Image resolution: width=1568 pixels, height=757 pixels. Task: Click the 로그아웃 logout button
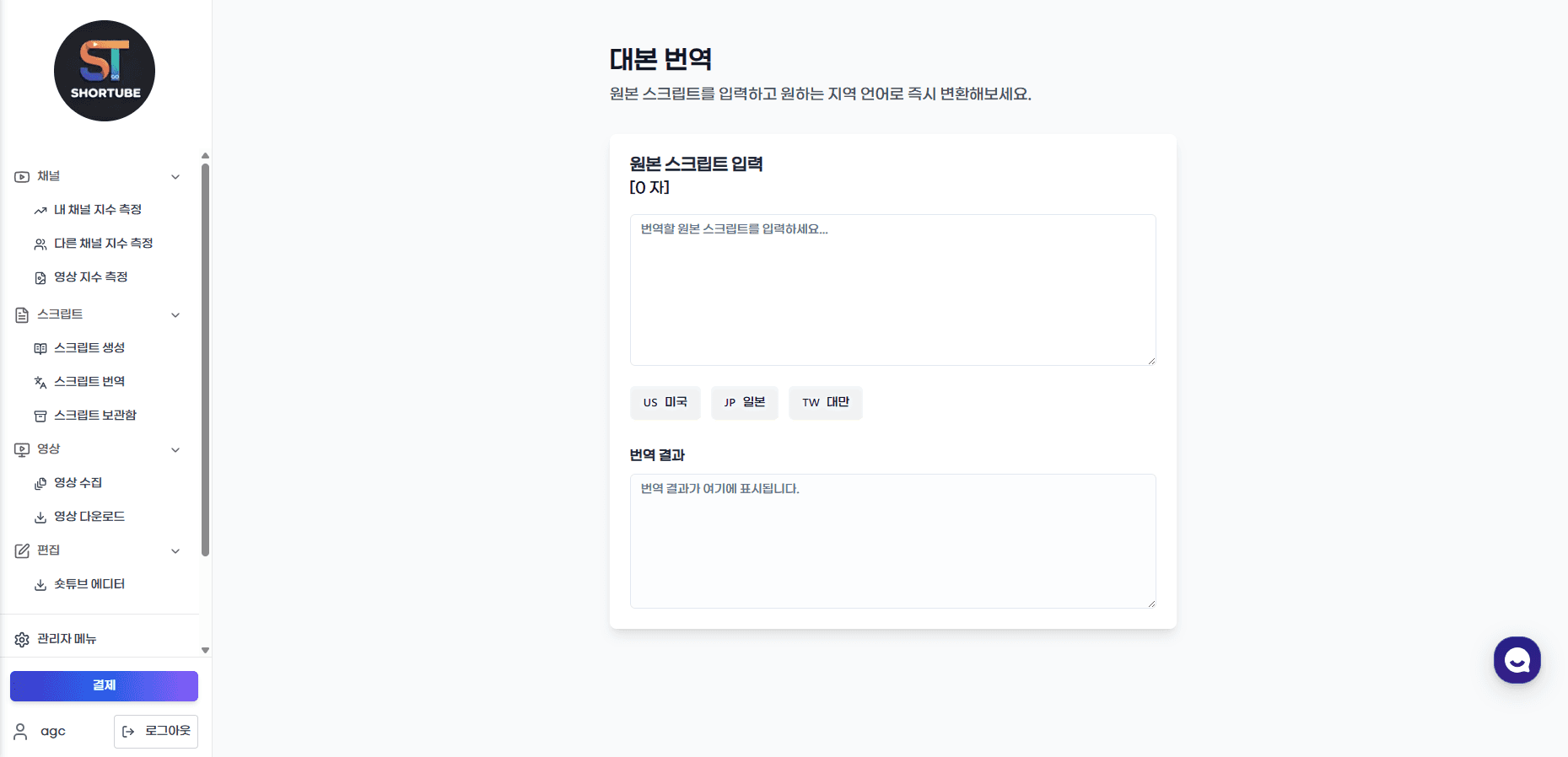point(156,732)
